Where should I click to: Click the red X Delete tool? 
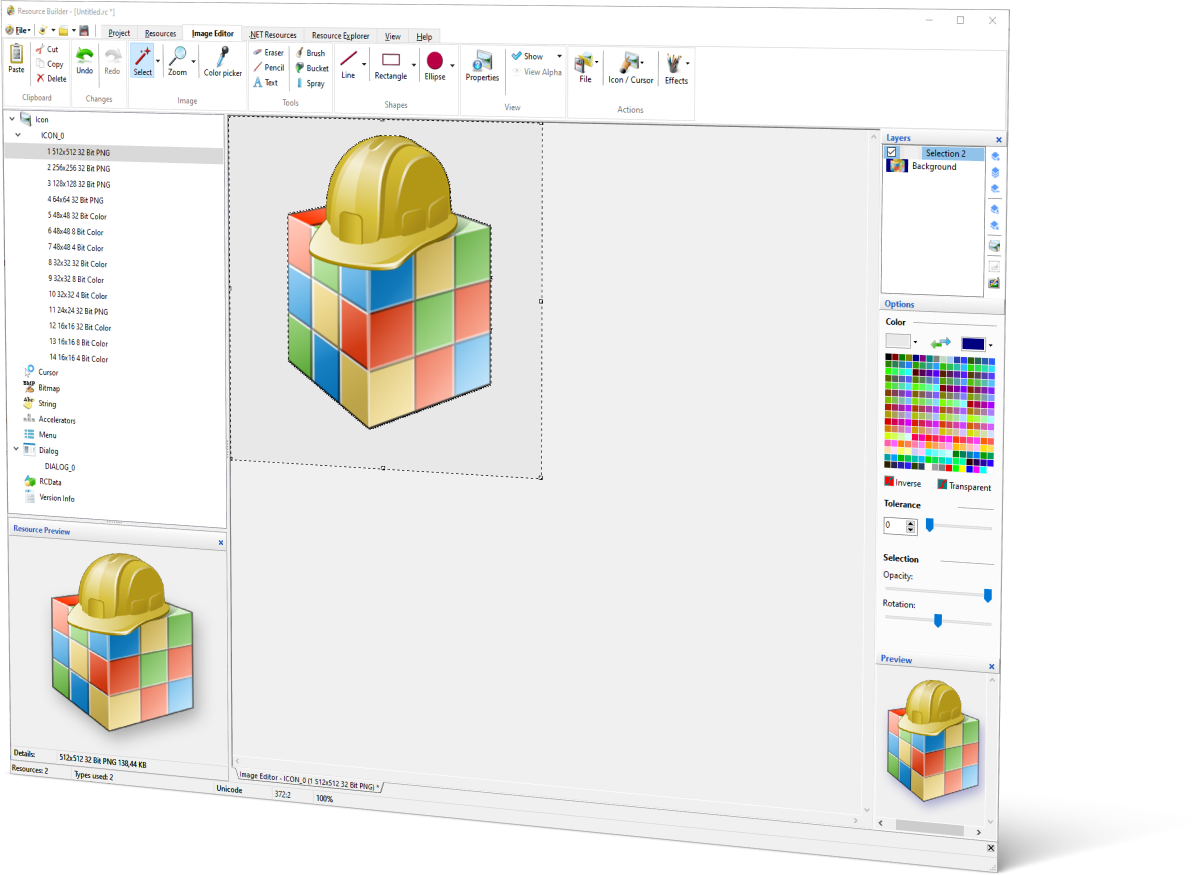click(x=50, y=78)
